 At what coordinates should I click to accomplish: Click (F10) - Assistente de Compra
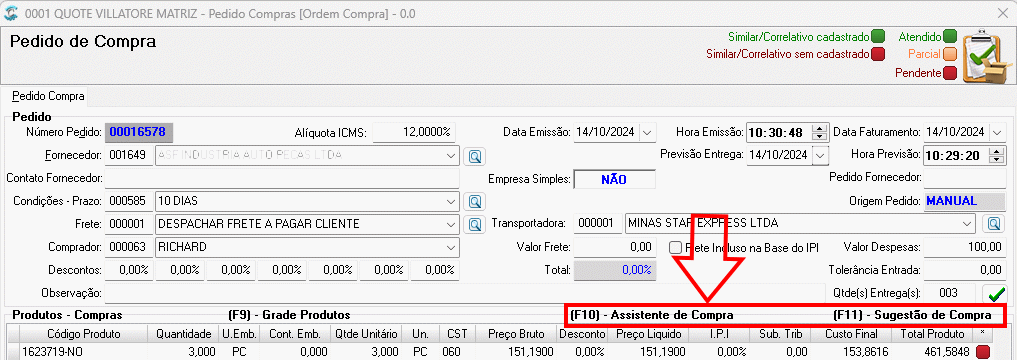pos(652,315)
